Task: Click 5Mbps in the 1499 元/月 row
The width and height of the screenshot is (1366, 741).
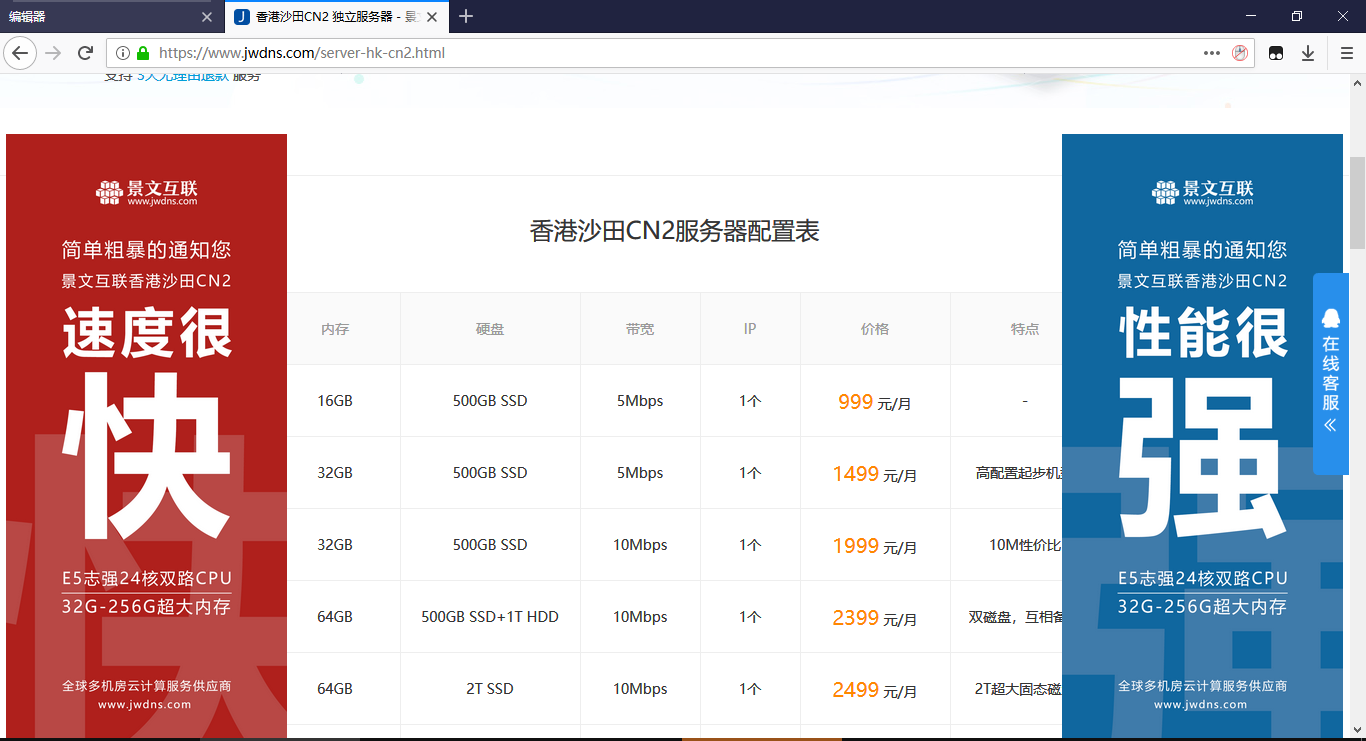Action: 640,473
